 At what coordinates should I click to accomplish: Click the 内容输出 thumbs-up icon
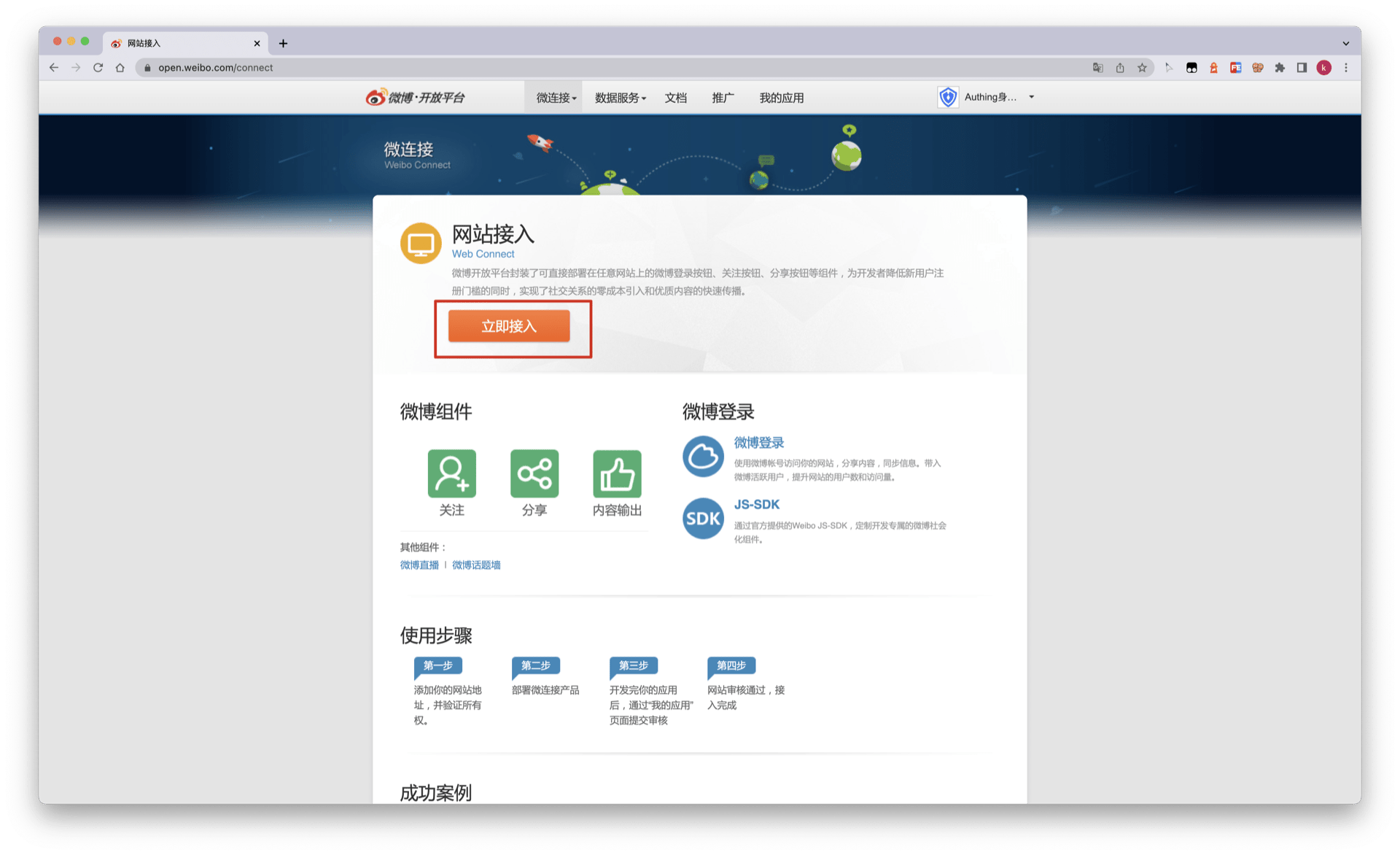coord(617,473)
